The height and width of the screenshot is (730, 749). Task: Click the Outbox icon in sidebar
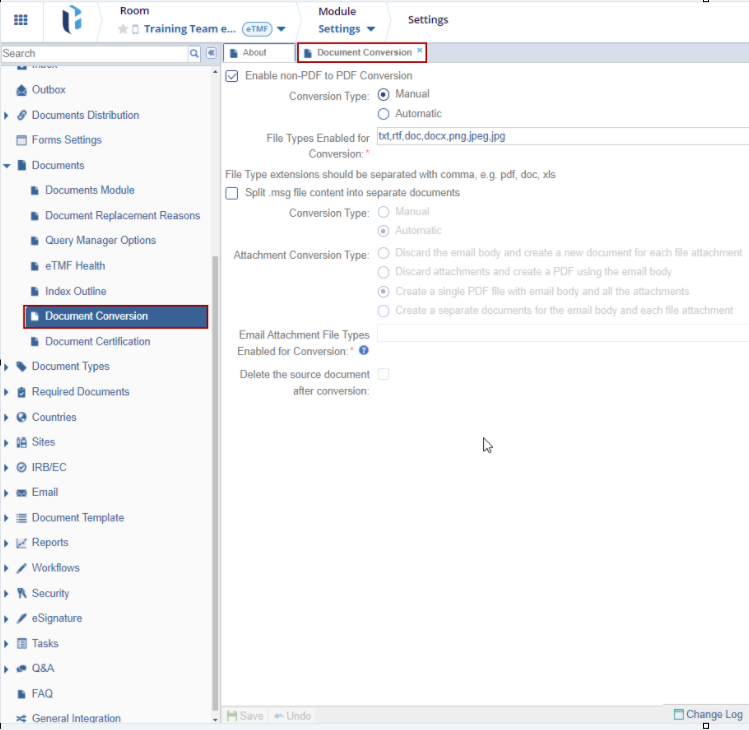21,90
